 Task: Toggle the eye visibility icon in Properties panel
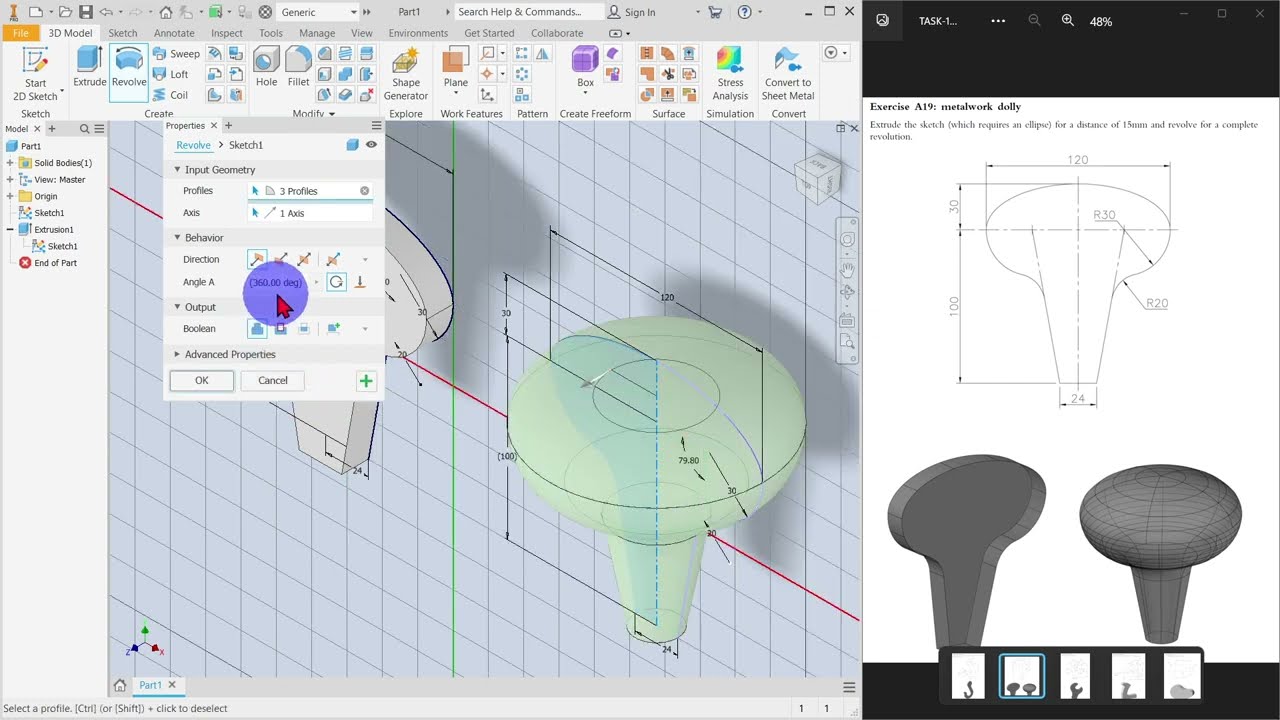(x=371, y=145)
